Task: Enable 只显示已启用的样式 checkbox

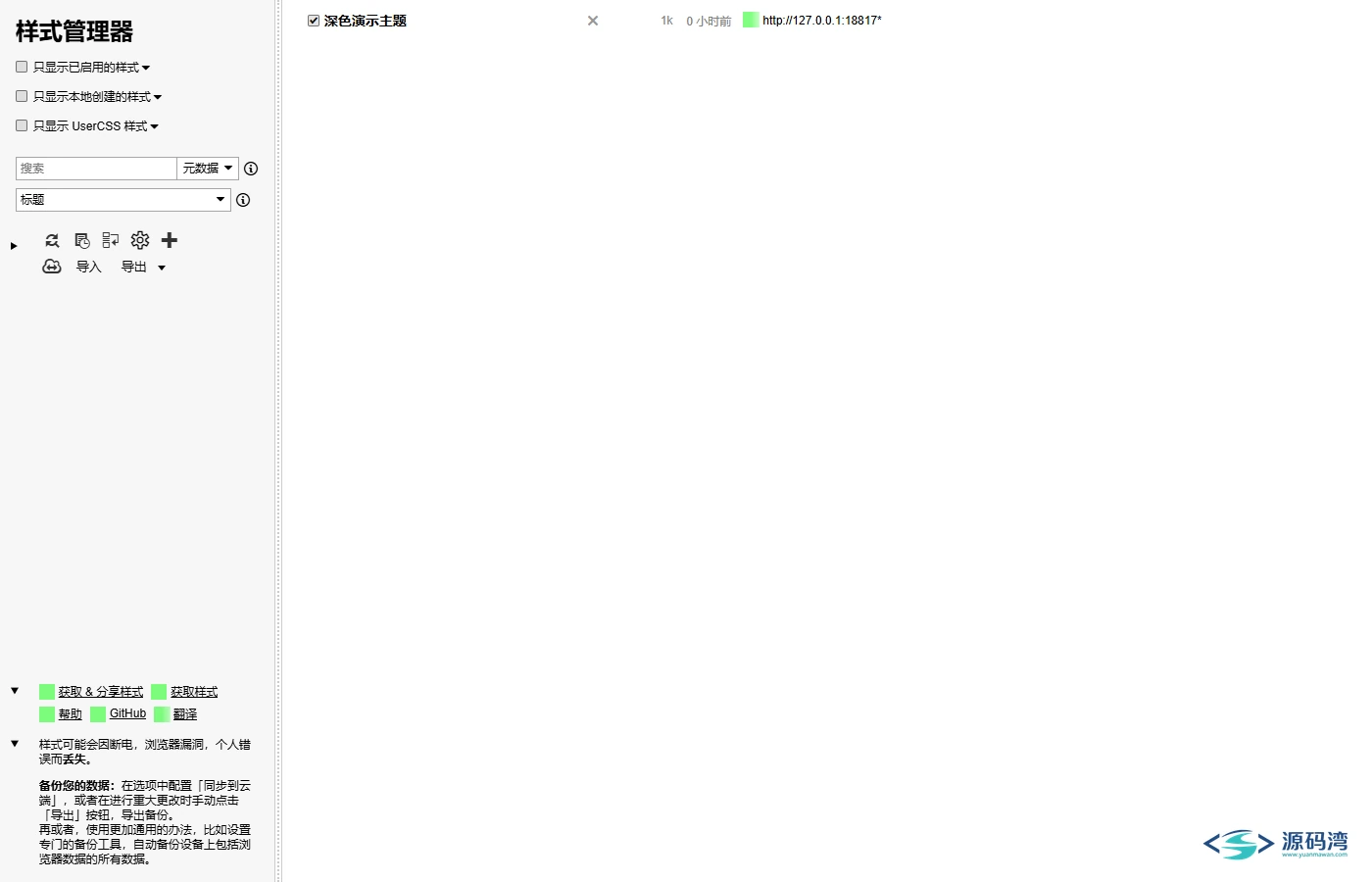Action: (22, 67)
